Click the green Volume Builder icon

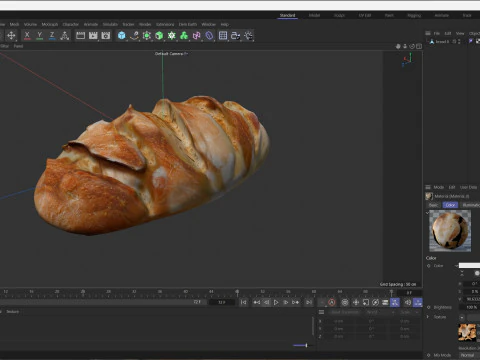pos(184,35)
